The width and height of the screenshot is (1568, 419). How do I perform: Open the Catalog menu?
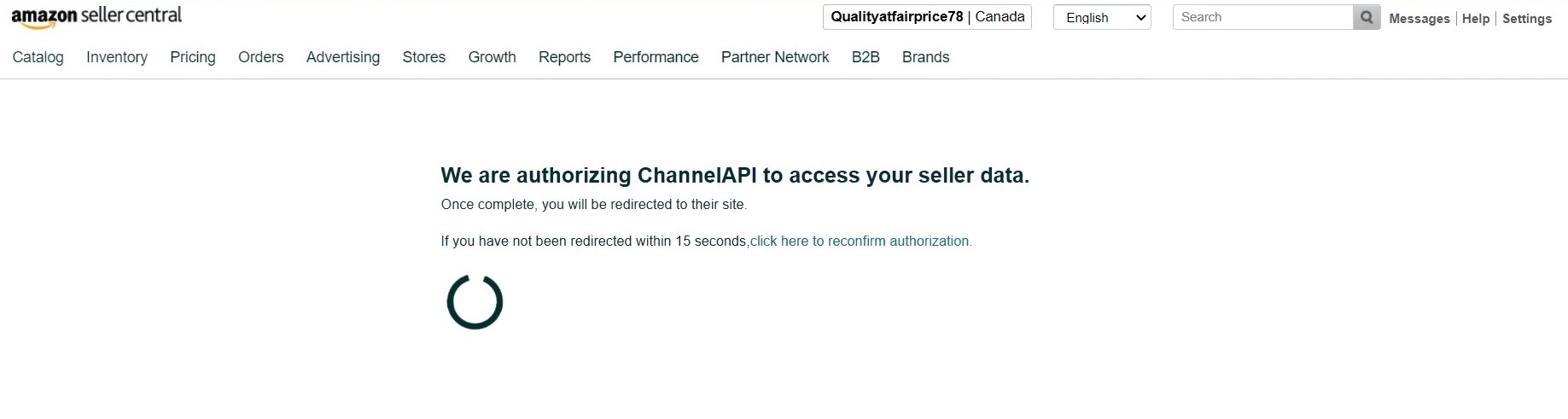pyautogui.click(x=38, y=57)
